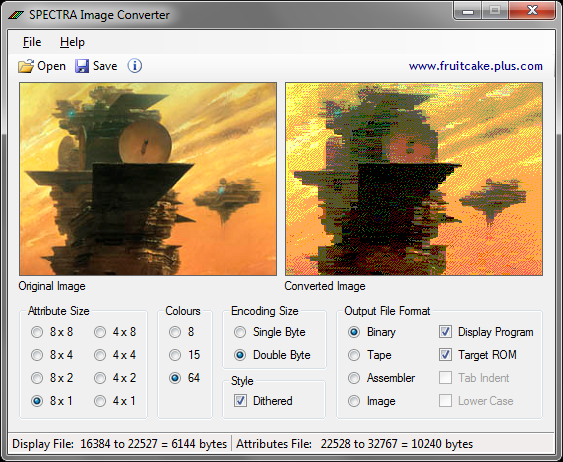Click the Original Image label
Screen dimensions: 563x462
(x=52, y=286)
